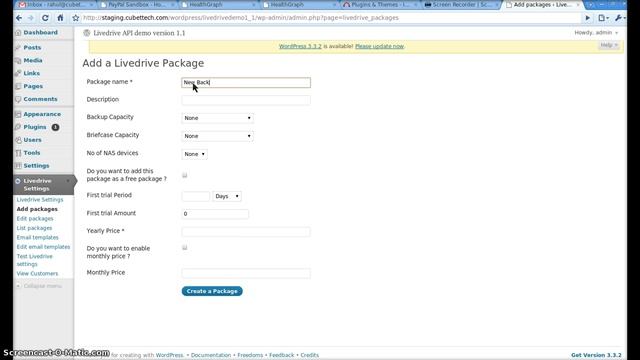Open the browser wrench settings menu

(619, 18)
